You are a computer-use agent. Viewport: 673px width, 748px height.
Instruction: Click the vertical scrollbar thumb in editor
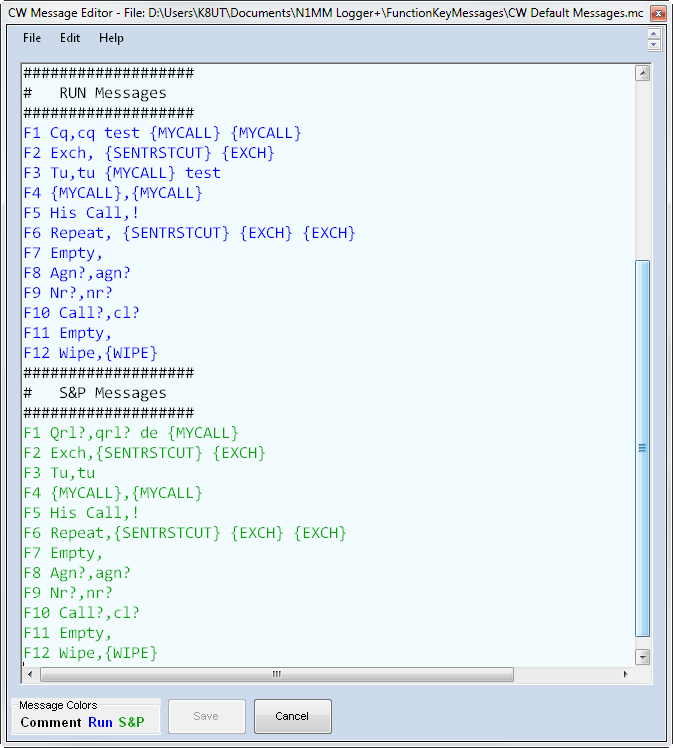pyautogui.click(x=642, y=448)
